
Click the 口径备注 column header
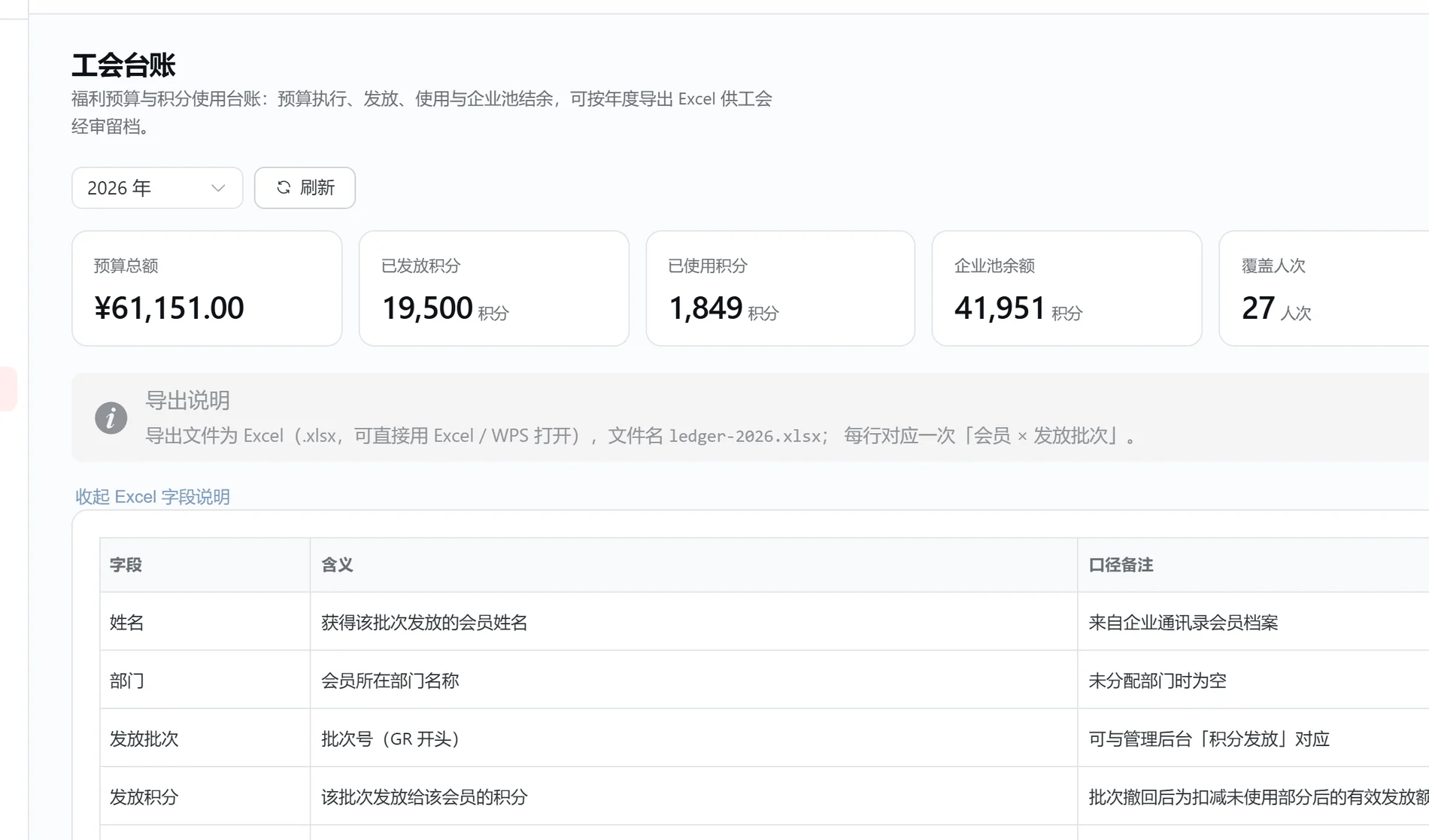(x=1253, y=565)
